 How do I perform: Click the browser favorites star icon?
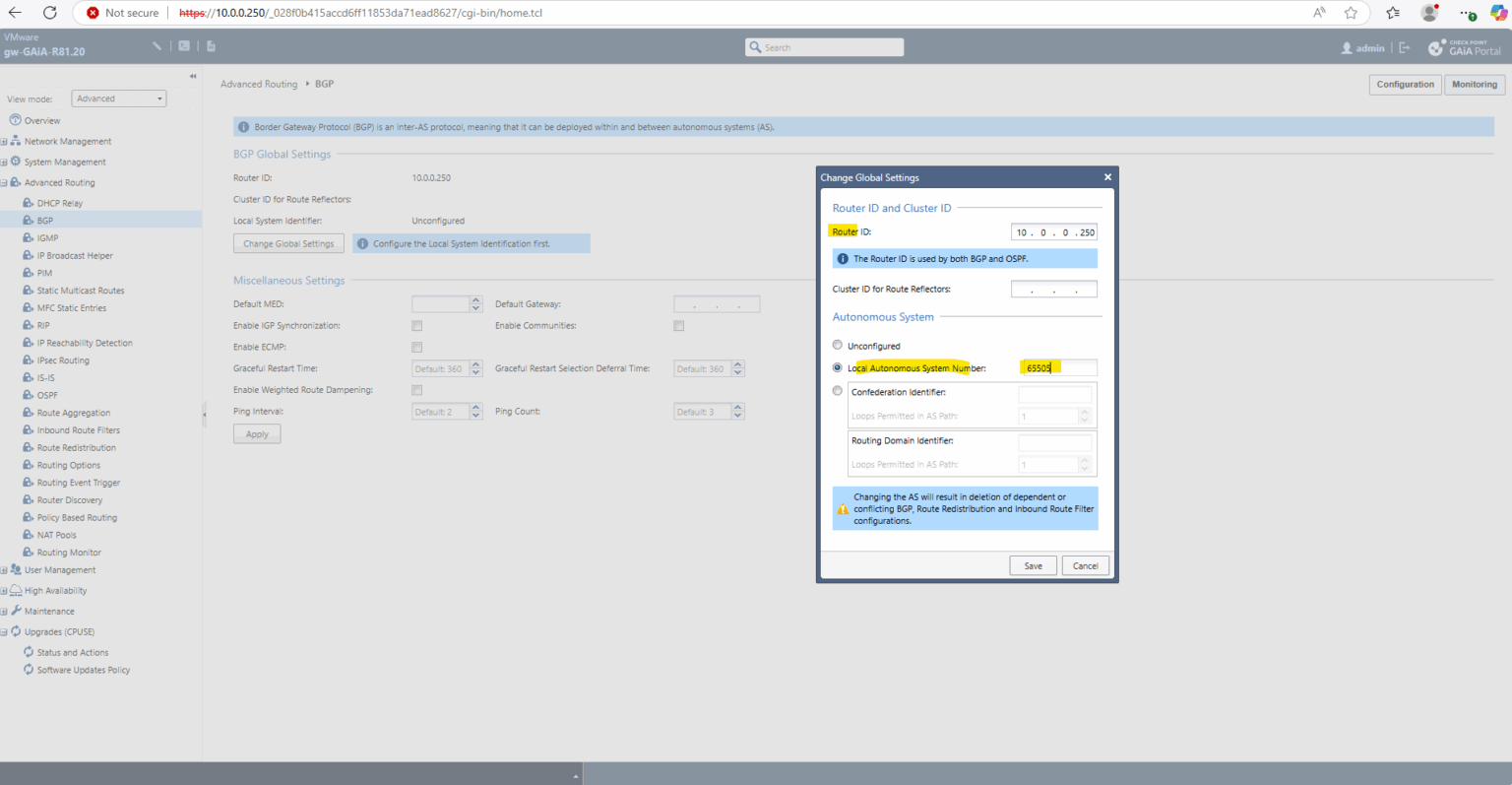tap(1351, 13)
